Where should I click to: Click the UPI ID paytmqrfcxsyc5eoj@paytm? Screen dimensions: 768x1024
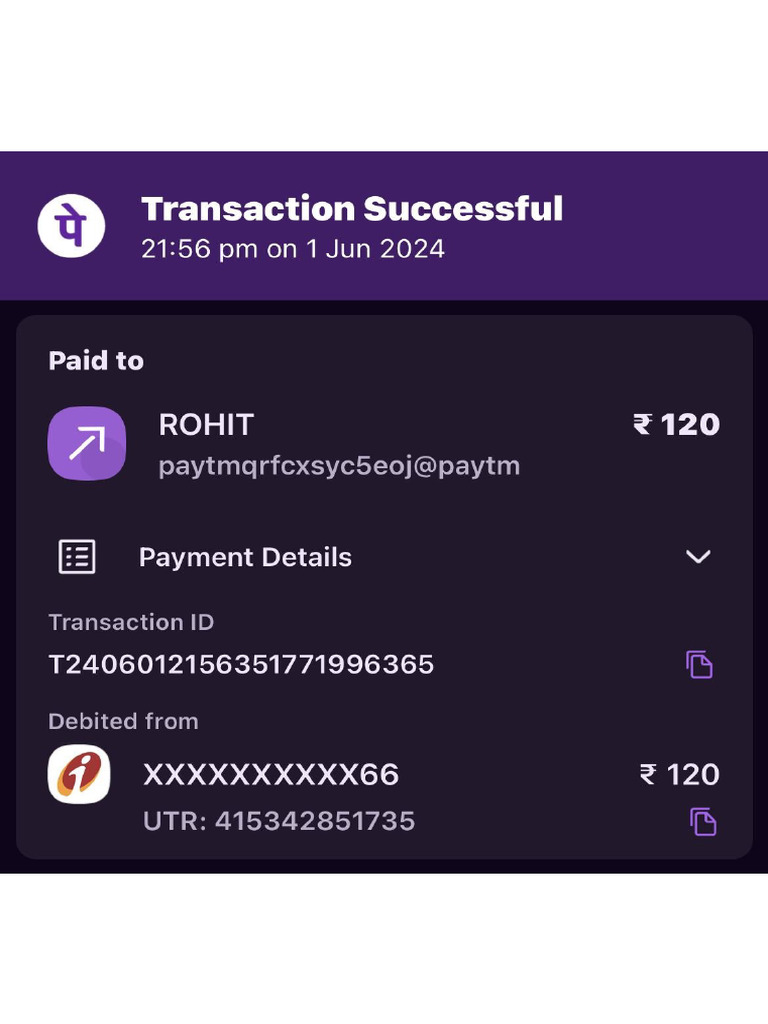(339, 466)
